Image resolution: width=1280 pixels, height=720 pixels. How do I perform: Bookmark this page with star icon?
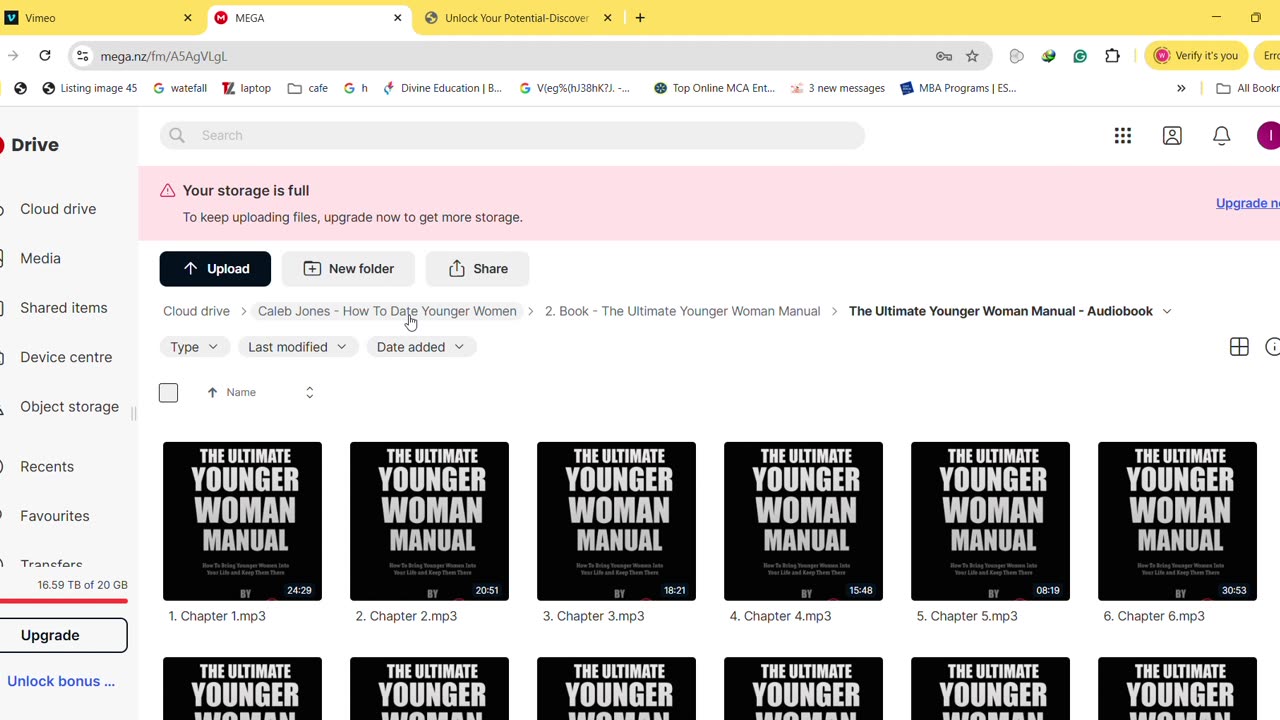click(972, 56)
